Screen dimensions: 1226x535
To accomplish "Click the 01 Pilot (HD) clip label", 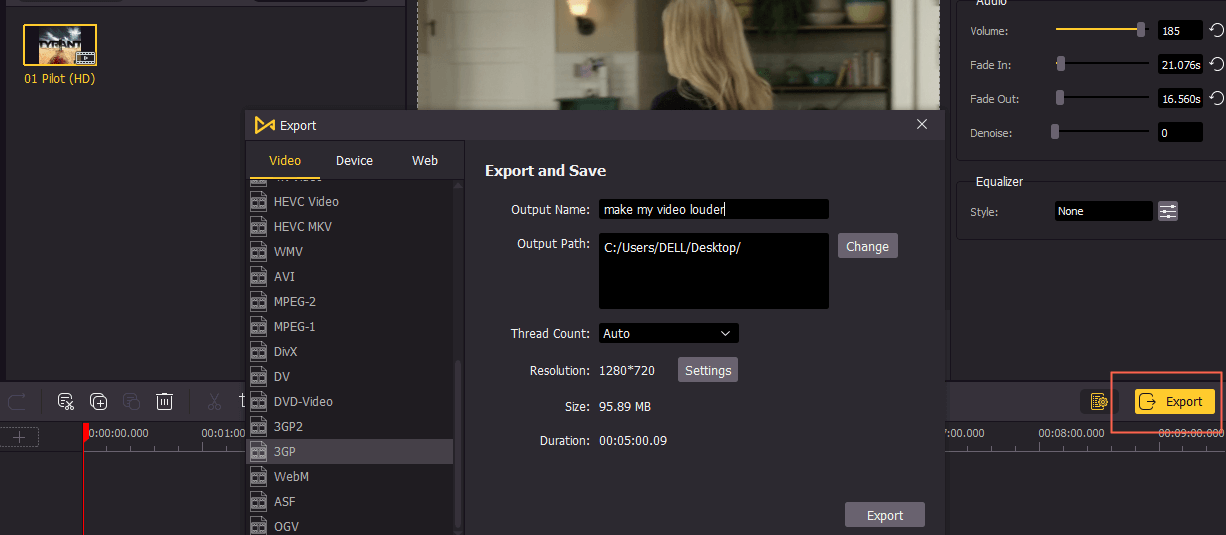I will pyautogui.click(x=60, y=78).
